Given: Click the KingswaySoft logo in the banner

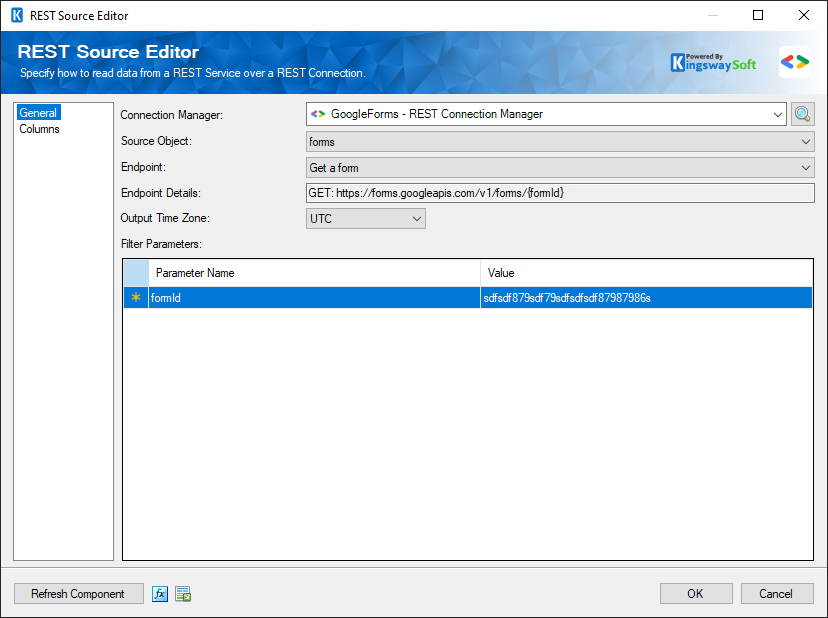Looking at the screenshot, I should tap(713, 62).
